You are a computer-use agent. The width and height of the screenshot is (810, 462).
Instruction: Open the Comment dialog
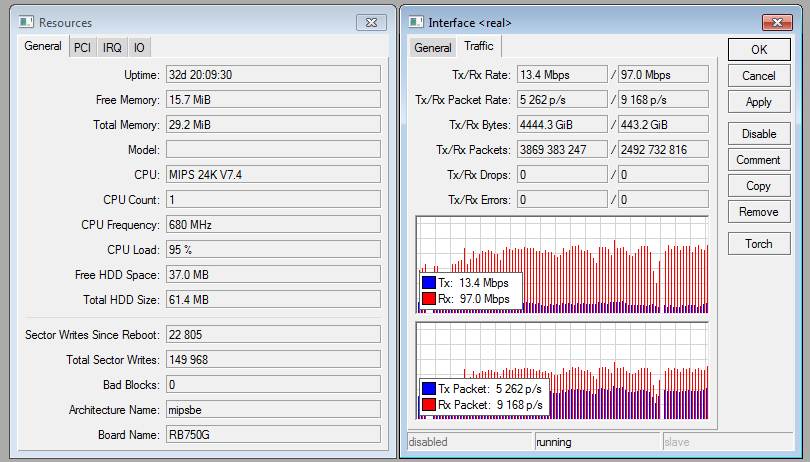[x=758, y=160]
